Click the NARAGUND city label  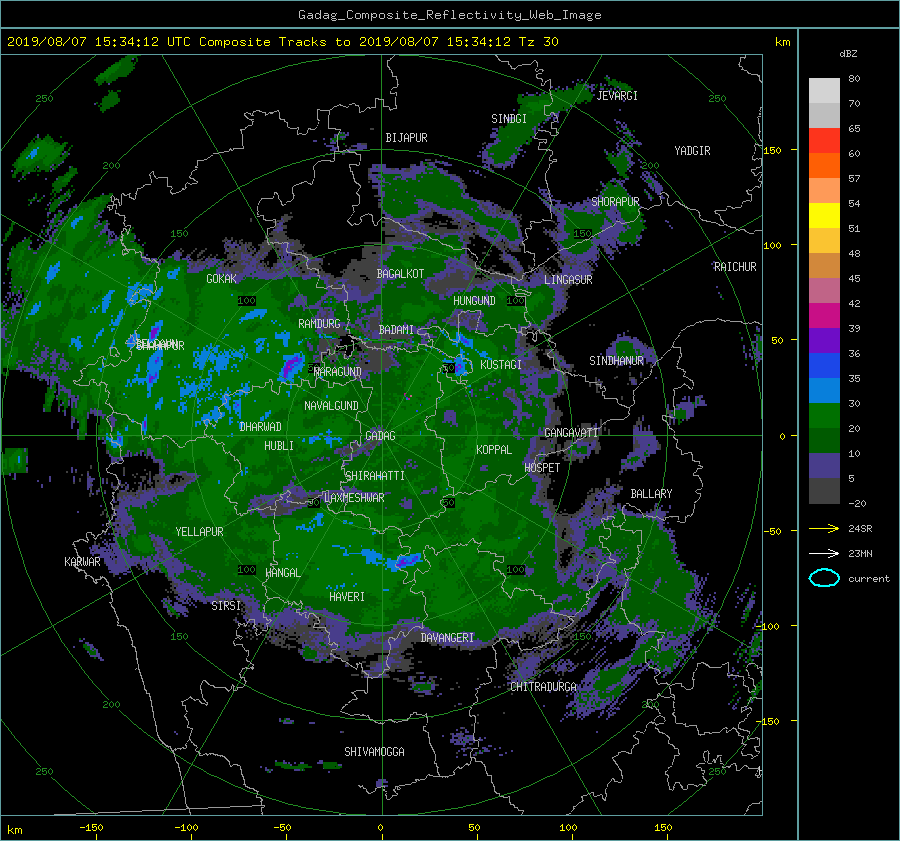click(338, 372)
